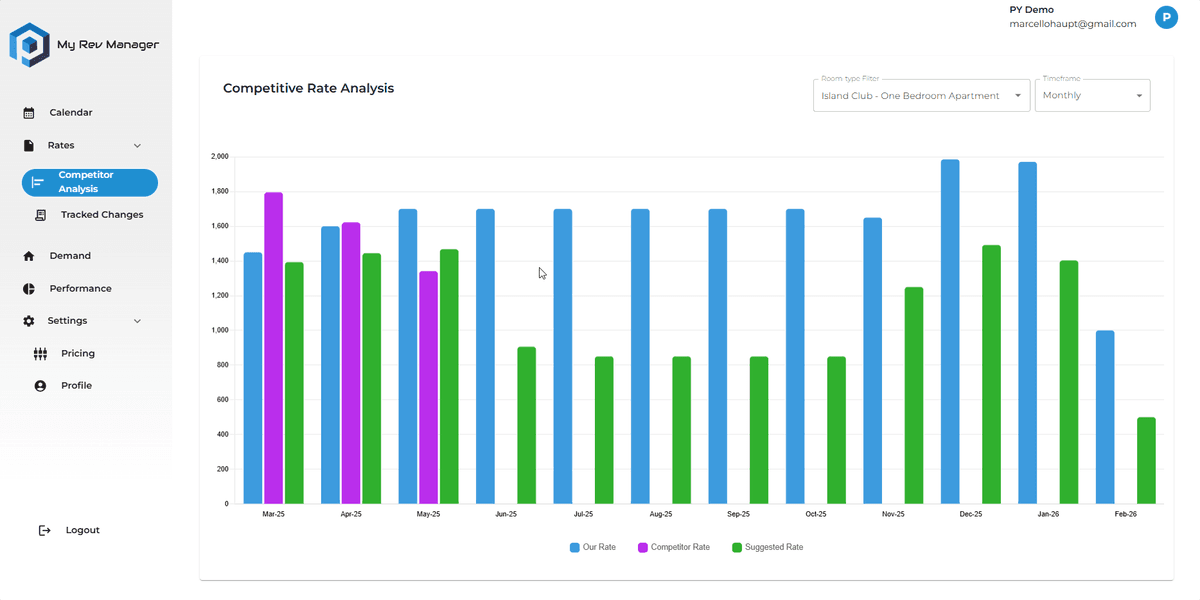Collapse the Rates sidebar section chevron
1200x600 pixels.
click(x=139, y=145)
